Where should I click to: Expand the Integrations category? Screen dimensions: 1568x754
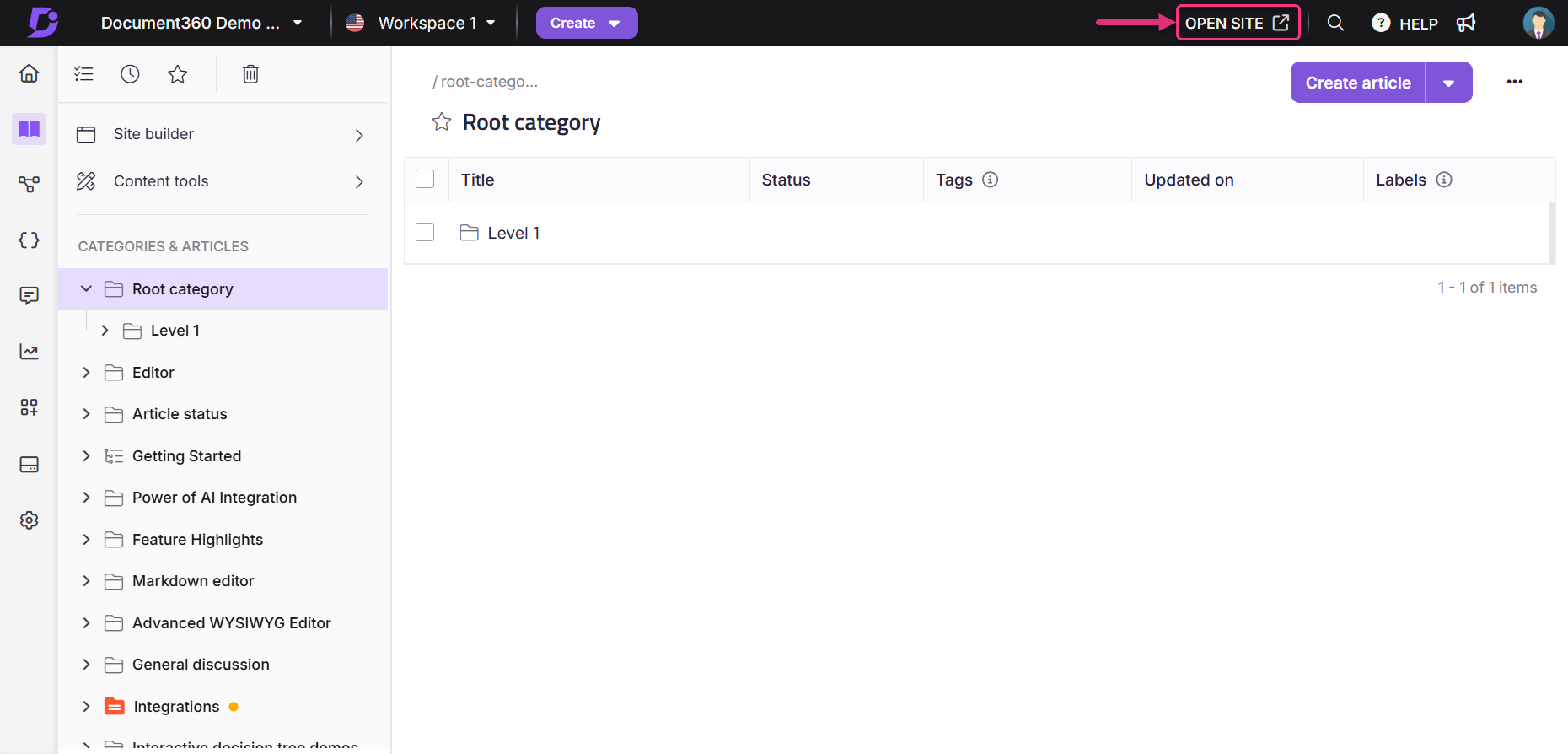(x=86, y=706)
